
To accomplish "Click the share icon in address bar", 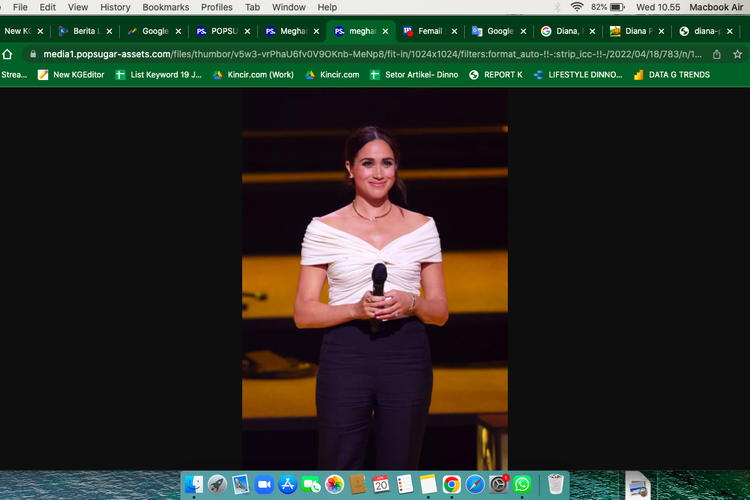I will pos(716,54).
